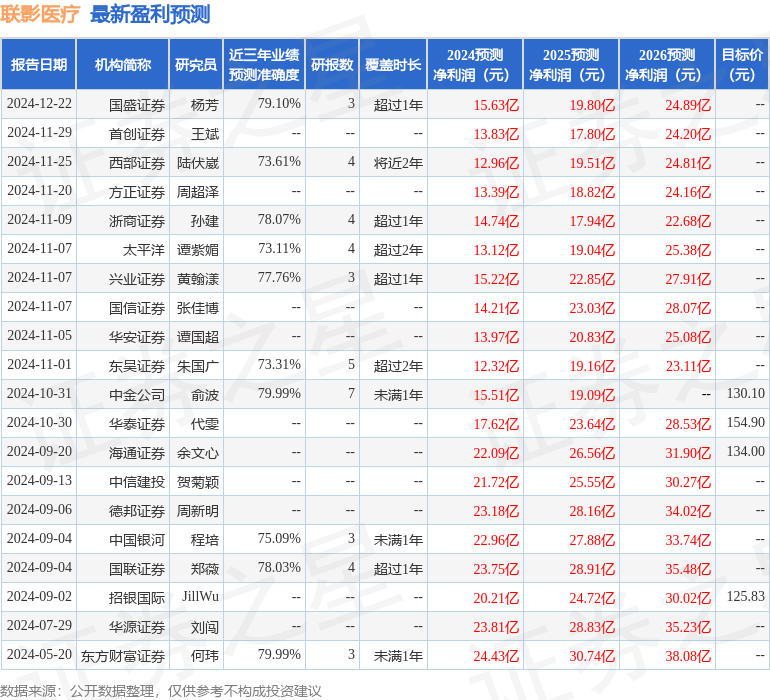Click the 覆盖时长 column header
Viewport: 770px width, 700px height.
pos(393,64)
